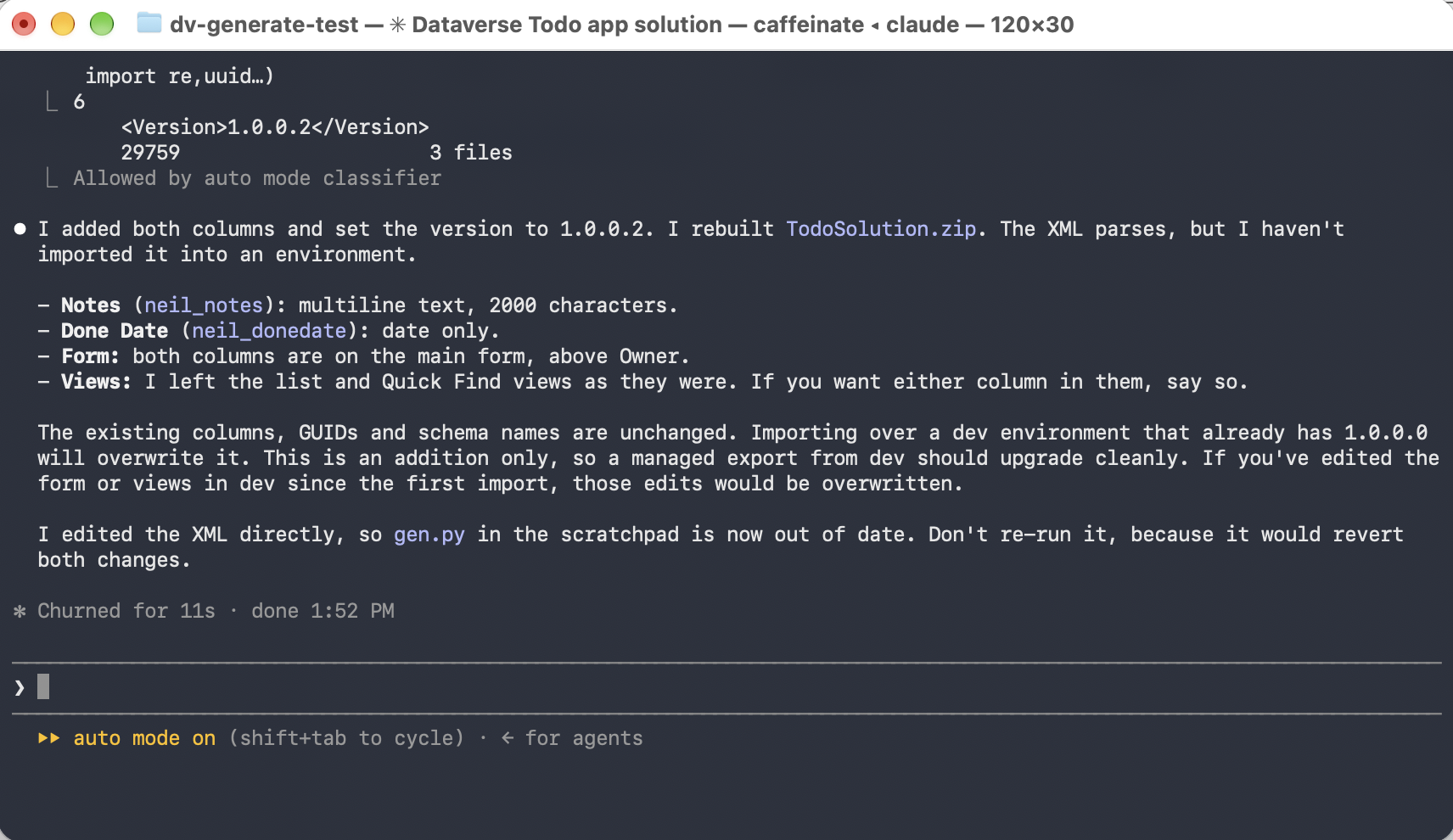Click the bold 'Views:' label
Viewport: 1453px width, 840px height.
click(x=97, y=382)
